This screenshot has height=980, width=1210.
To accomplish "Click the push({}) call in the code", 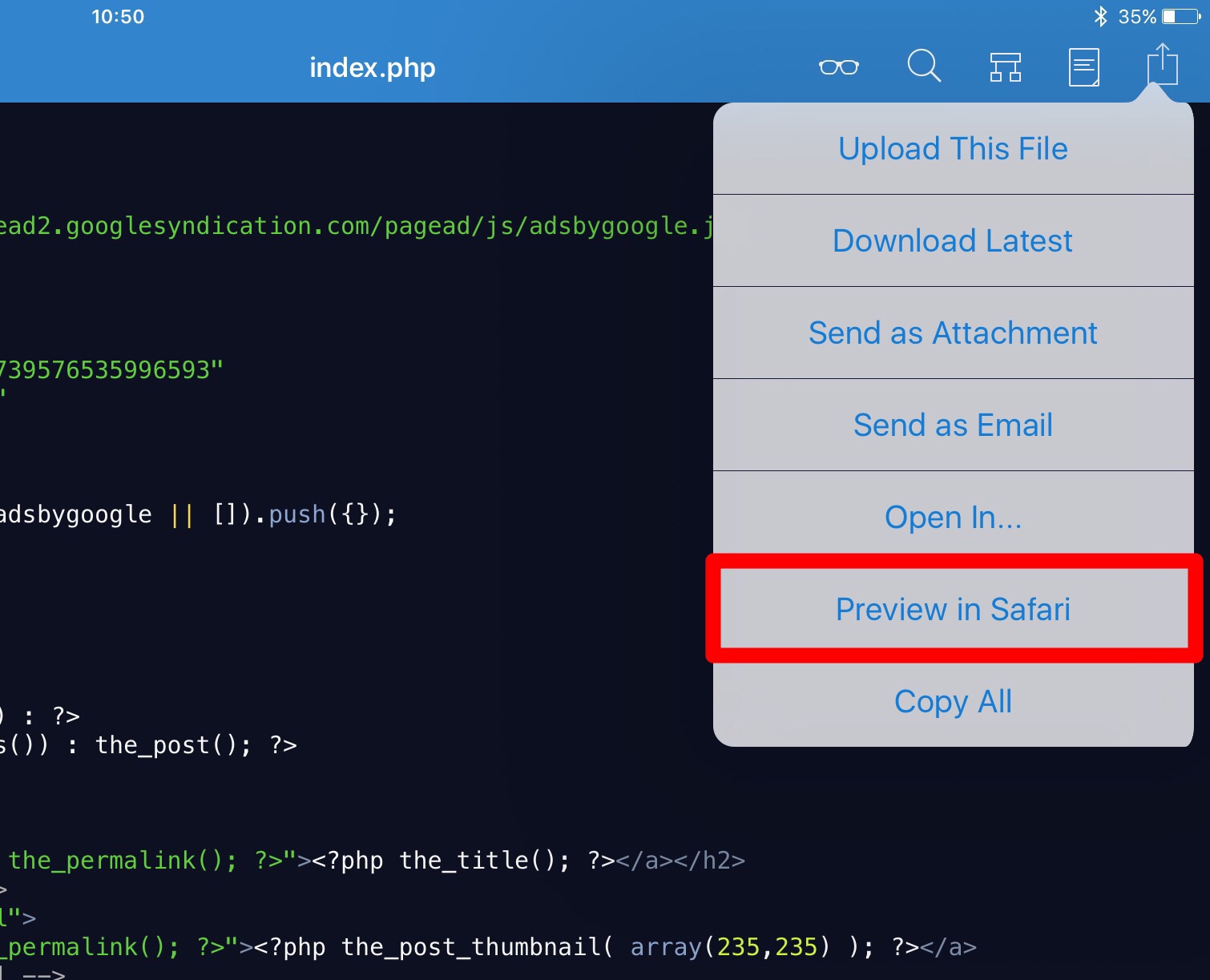I will pos(330,514).
